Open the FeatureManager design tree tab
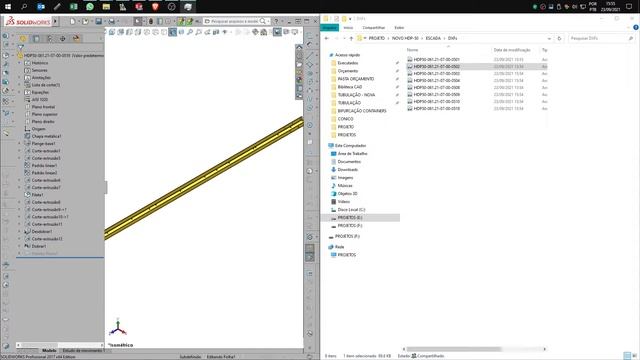The width and height of the screenshot is (640, 360). (23, 38)
